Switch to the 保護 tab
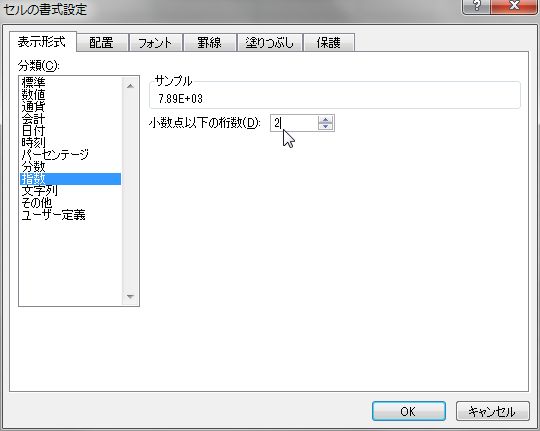 pos(329,43)
